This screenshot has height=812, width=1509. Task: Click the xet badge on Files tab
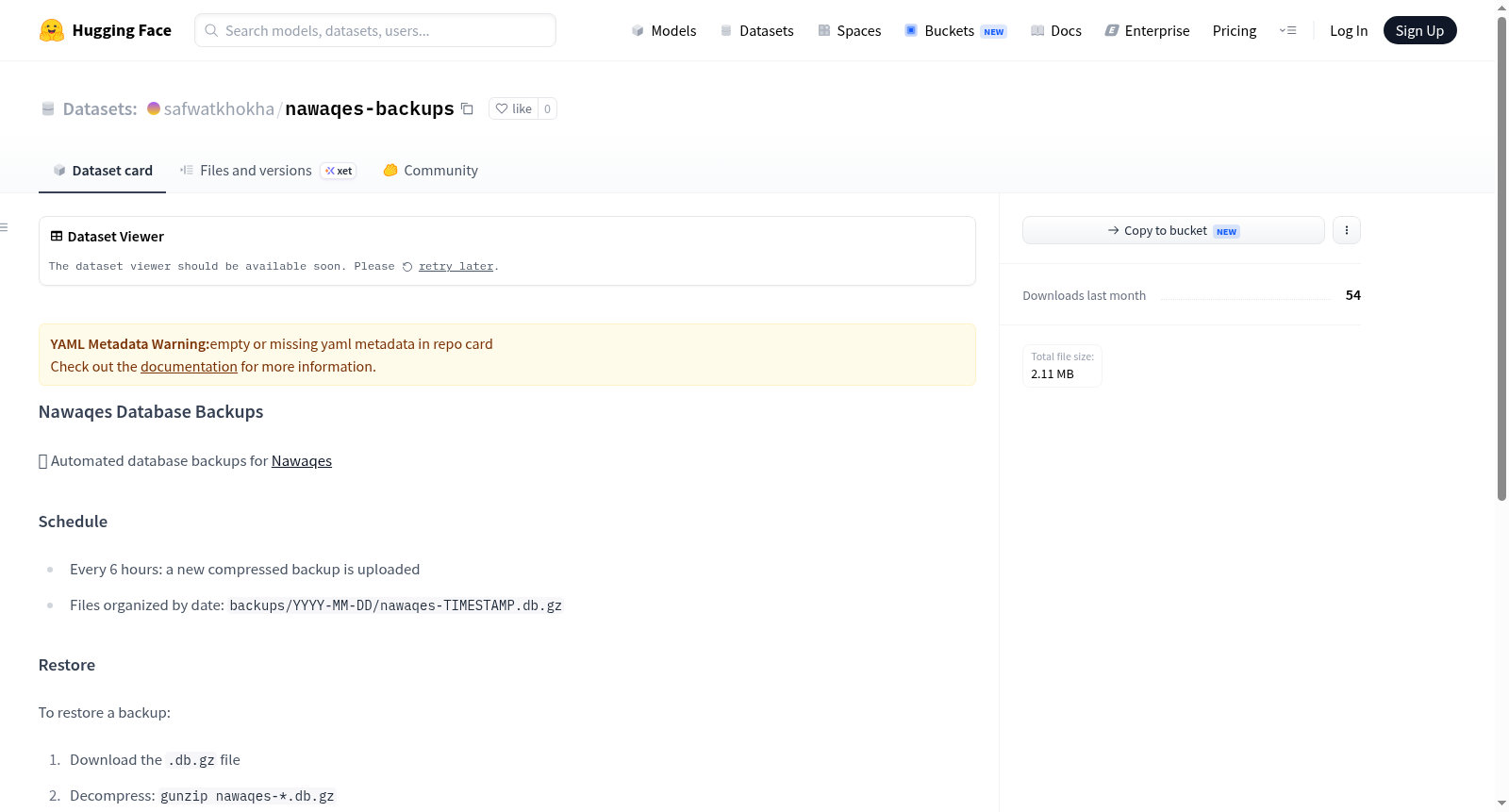339,171
